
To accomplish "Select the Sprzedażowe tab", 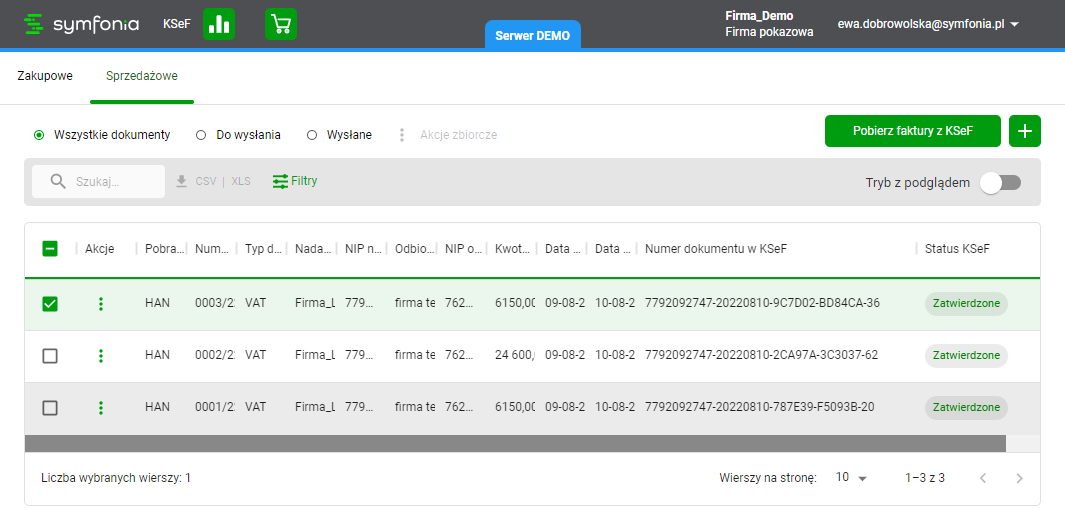I will 141,76.
